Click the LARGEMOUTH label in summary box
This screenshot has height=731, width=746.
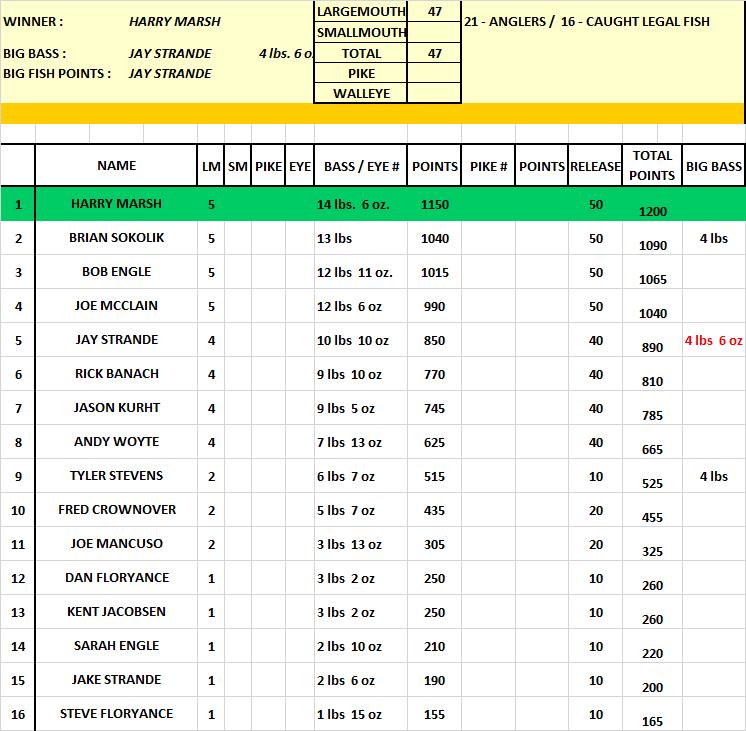(x=361, y=11)
